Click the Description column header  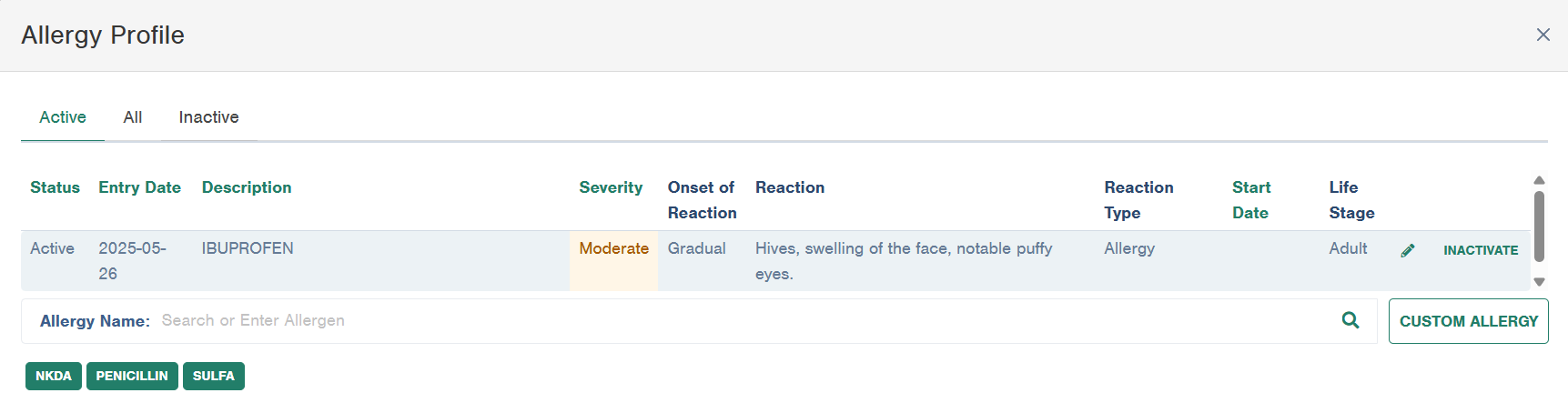click(x=247, y=187)
